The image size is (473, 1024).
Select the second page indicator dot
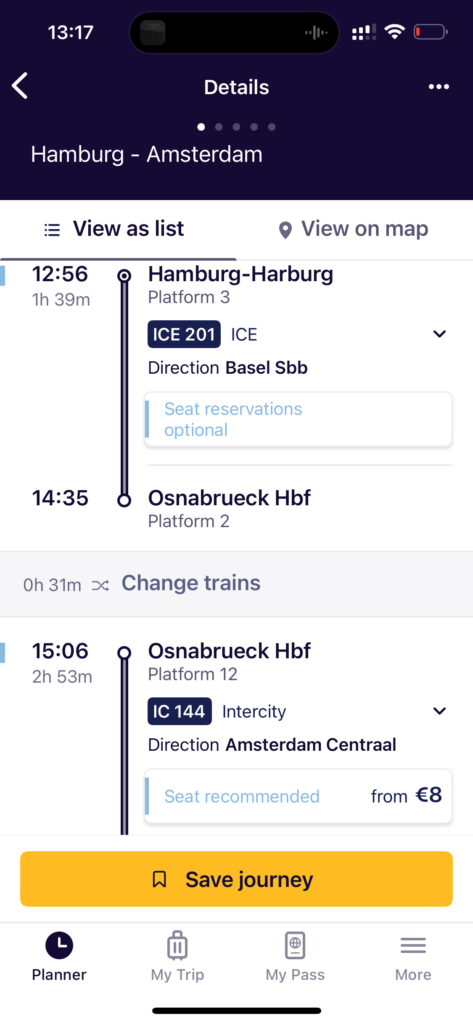pos(219,127)
